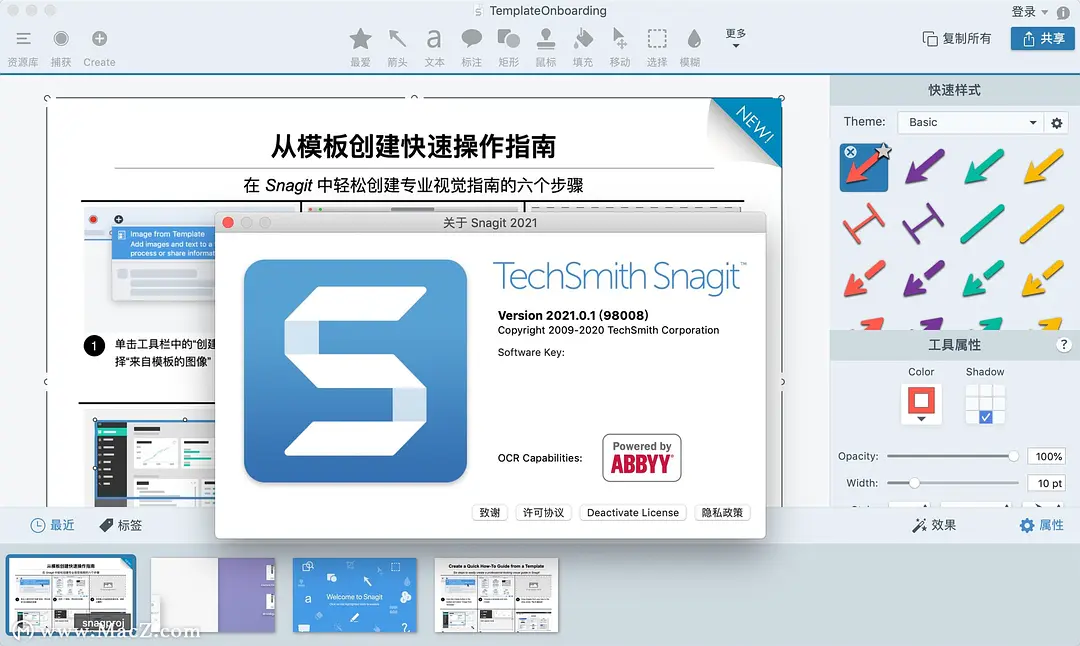Image resolution: width=1080 pixels, height=646 pixels.
Task: Open the red Color swatch picker
Action: tap(921, 403)
